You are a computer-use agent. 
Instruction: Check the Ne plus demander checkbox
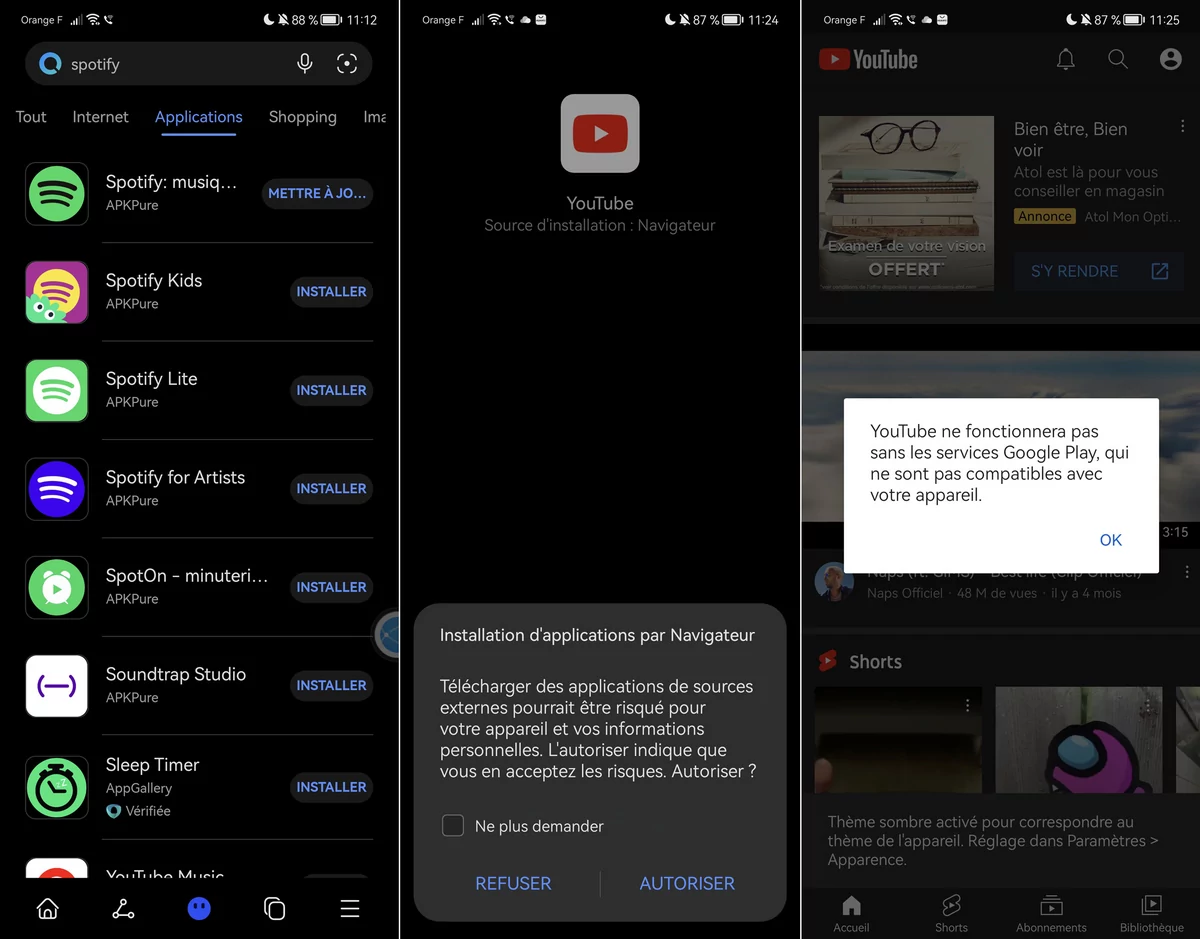453,826
